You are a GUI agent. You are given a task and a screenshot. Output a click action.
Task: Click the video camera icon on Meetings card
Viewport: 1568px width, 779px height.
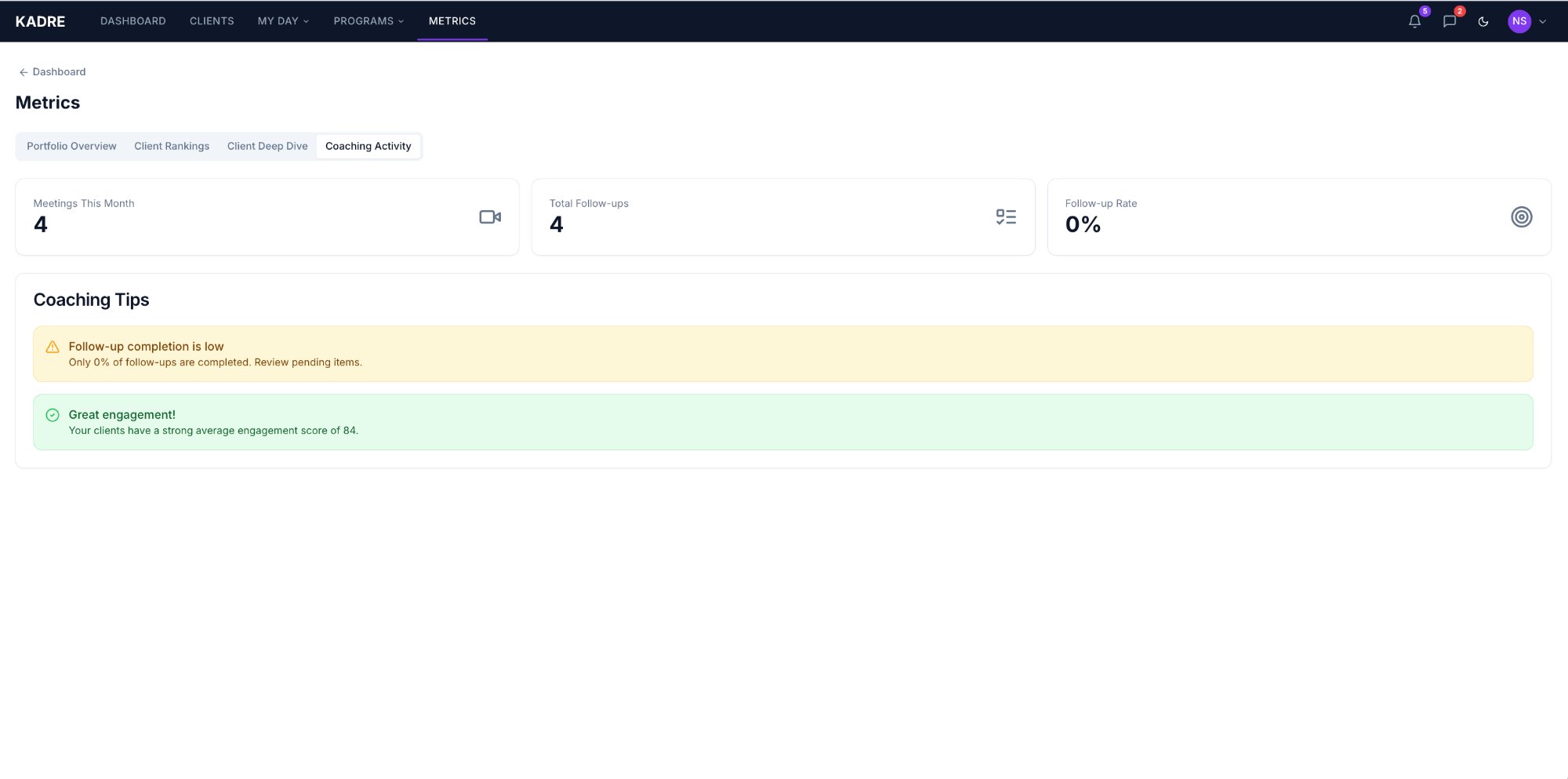coord(490,217)
